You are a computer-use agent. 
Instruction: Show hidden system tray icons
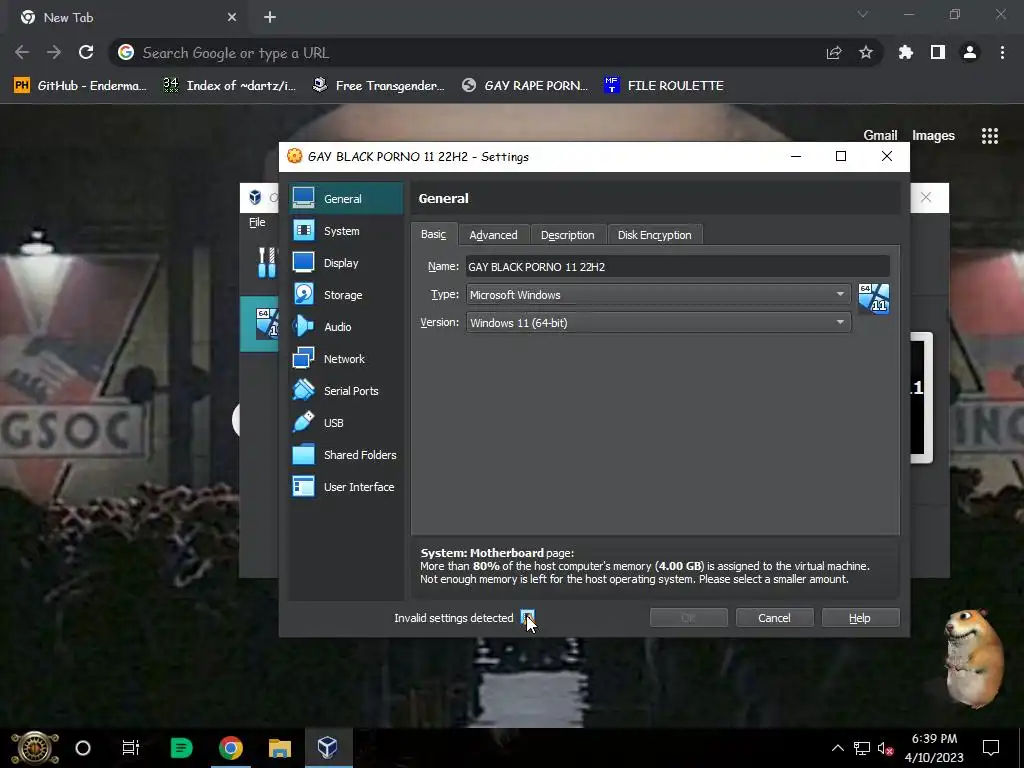(837, 748)
